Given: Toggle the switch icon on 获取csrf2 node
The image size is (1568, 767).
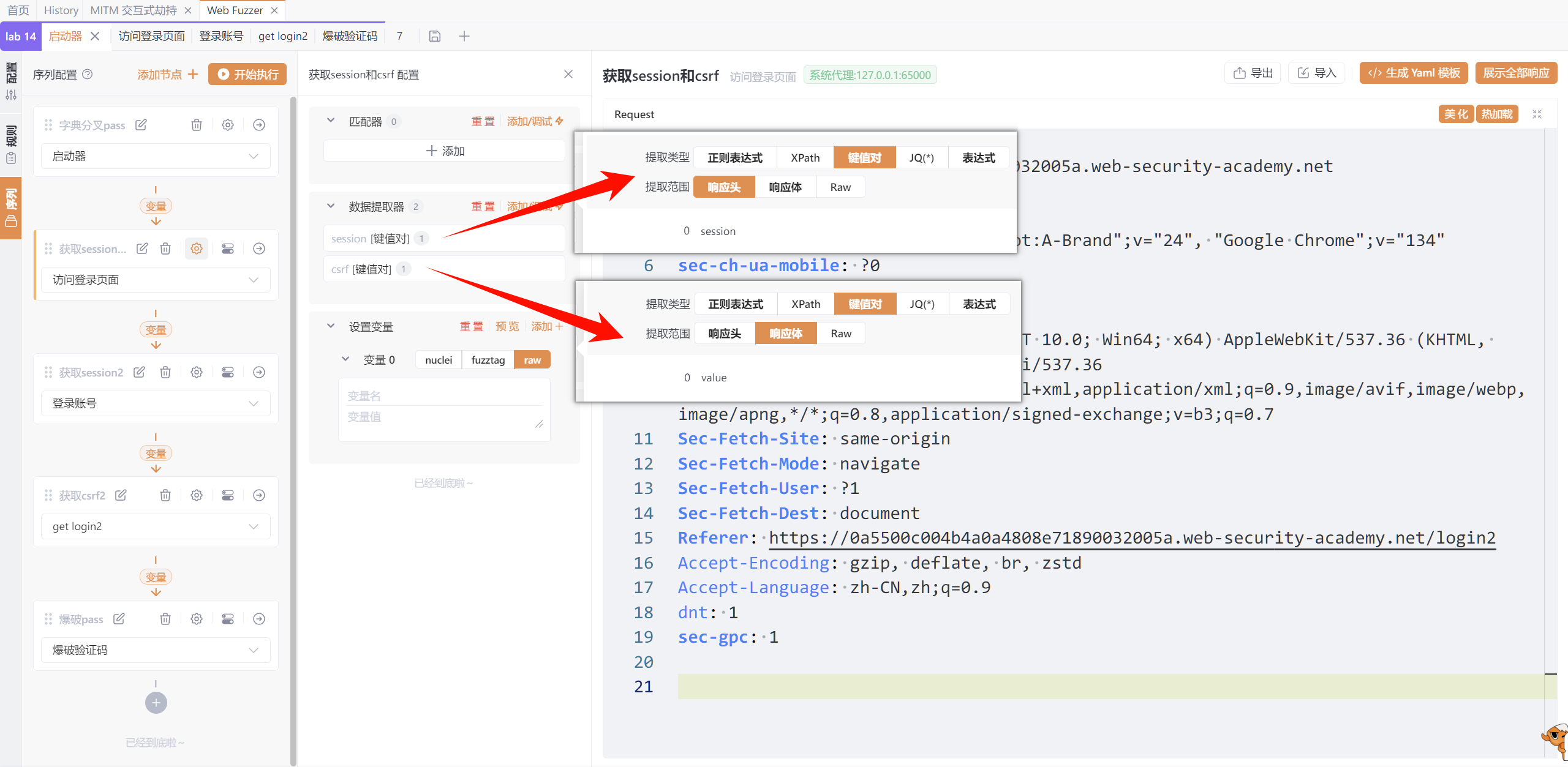Looking at the screenshot, I should tap(228, 495).
